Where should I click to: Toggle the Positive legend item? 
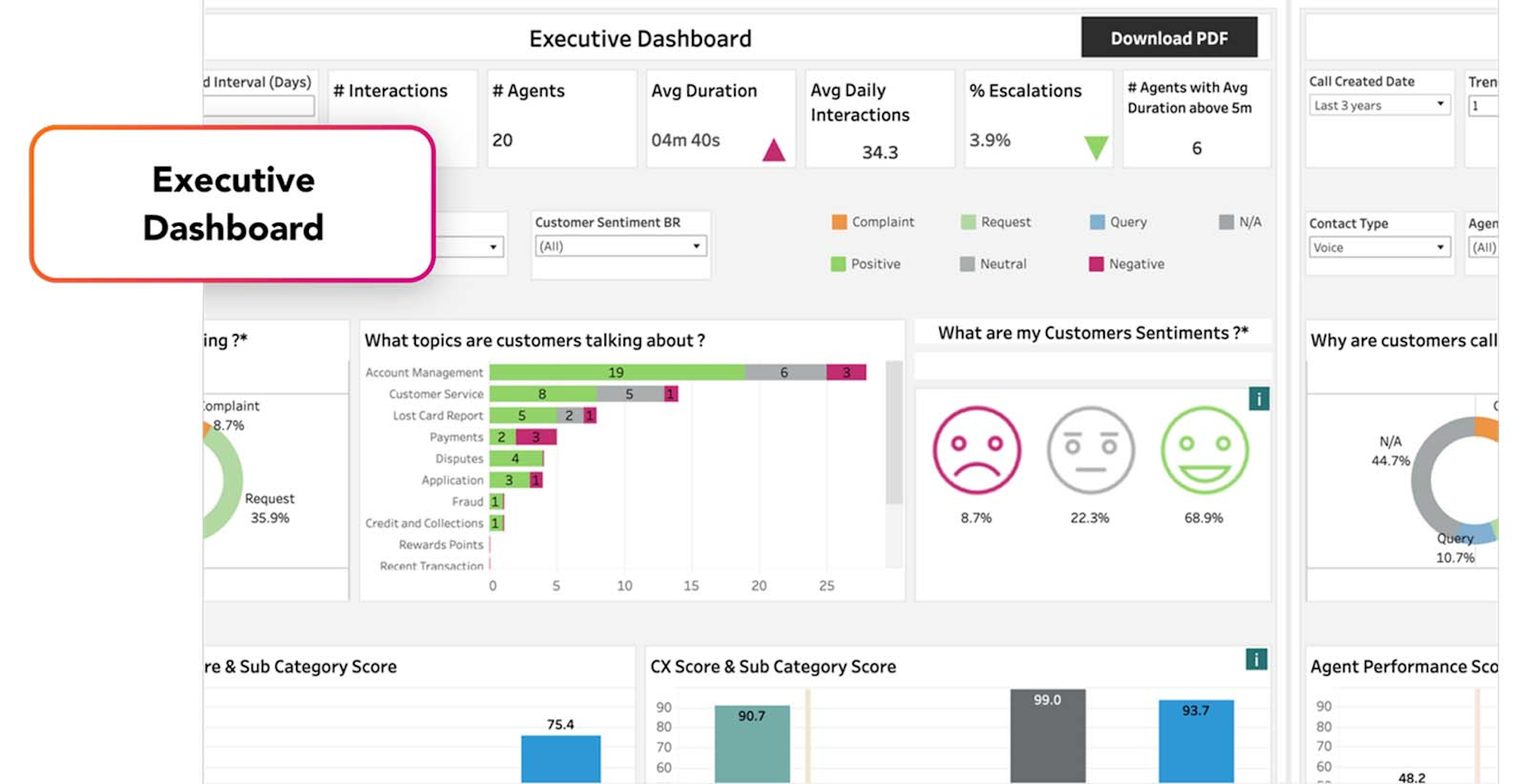(x=865, y=264)
